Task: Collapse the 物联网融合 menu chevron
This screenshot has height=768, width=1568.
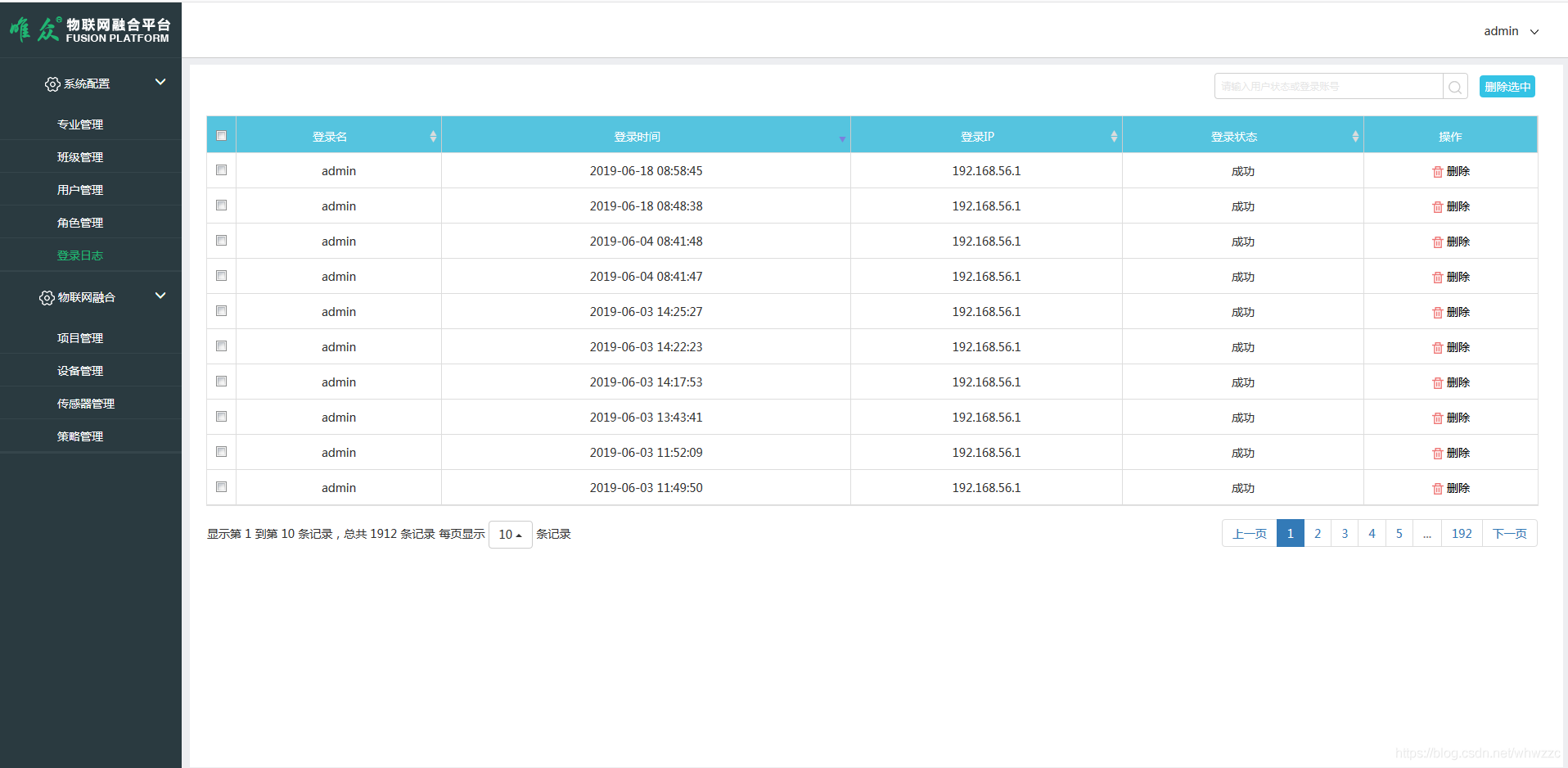Action: pos(160,296)
